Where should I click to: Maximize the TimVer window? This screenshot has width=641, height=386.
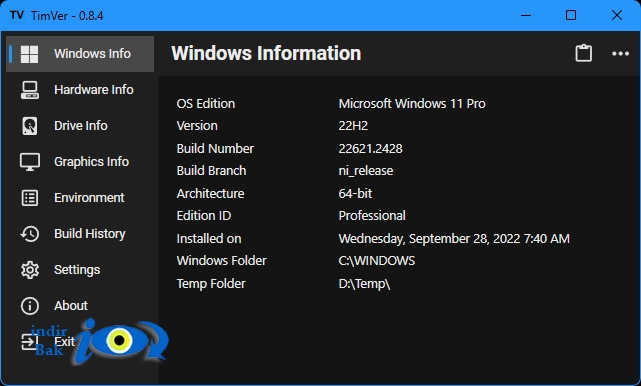pyautogui.click(x=571, y=16)
